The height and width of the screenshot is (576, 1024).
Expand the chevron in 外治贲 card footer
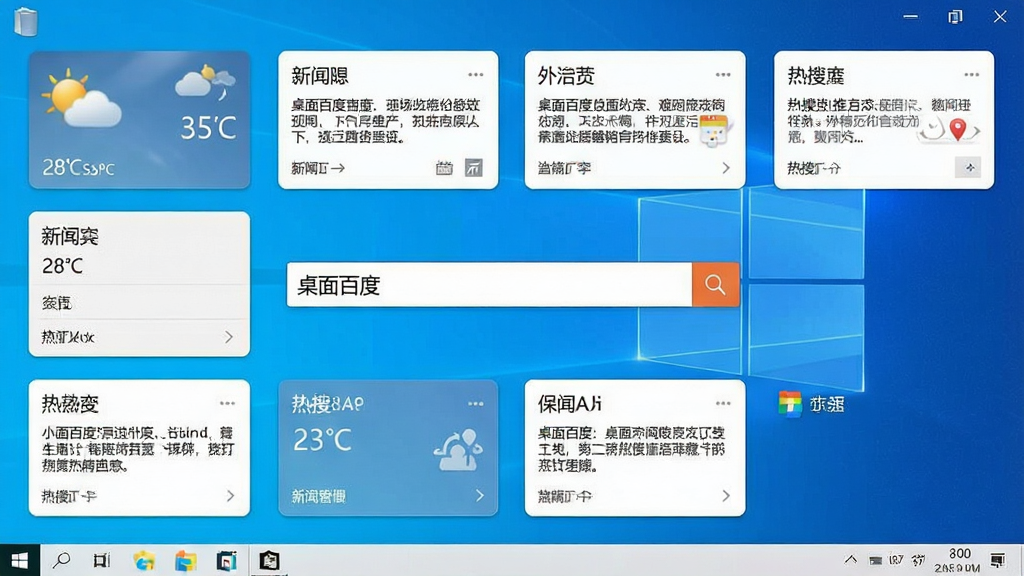726,168
